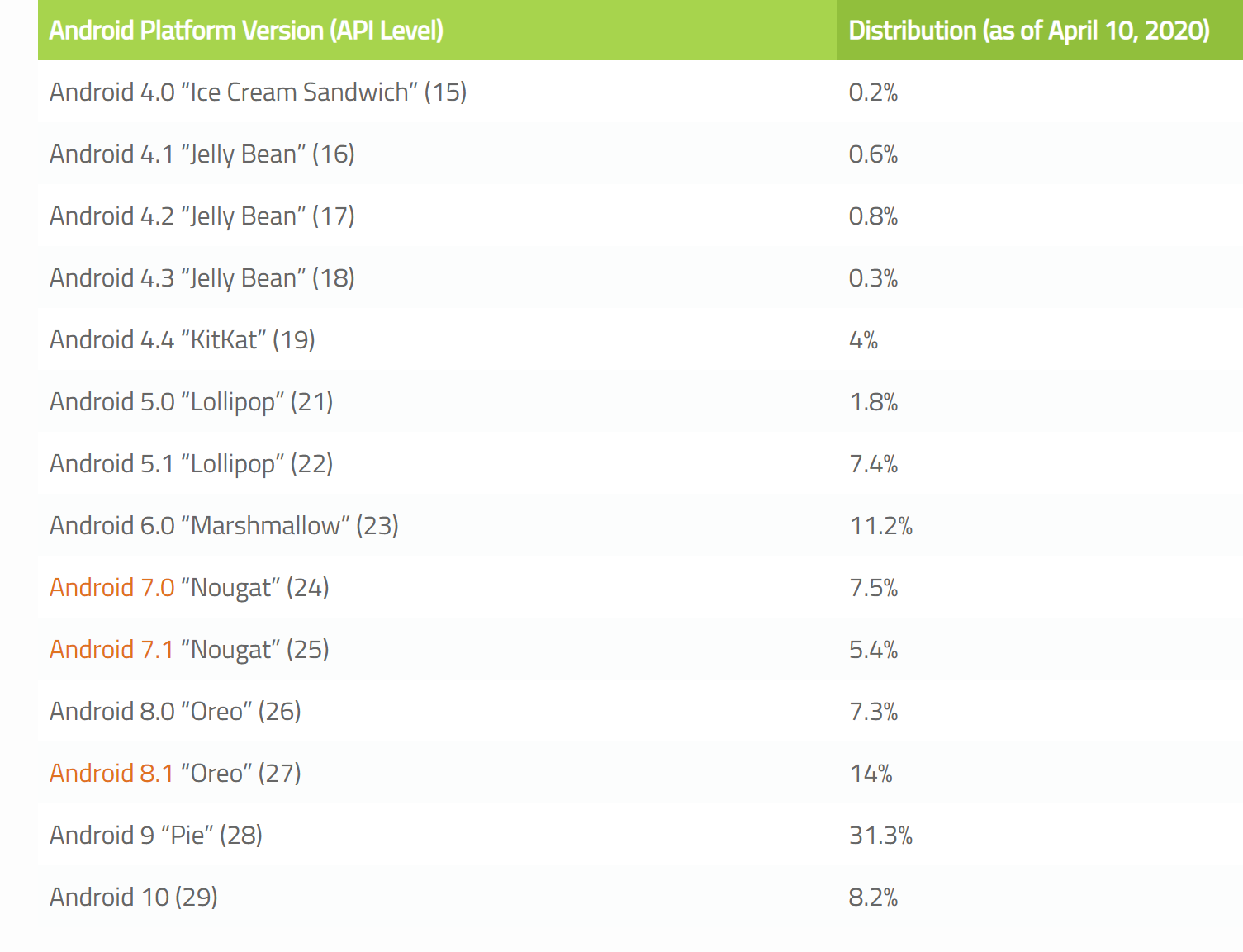Select the Android 9 Pie row text

(x=155, y=836)
